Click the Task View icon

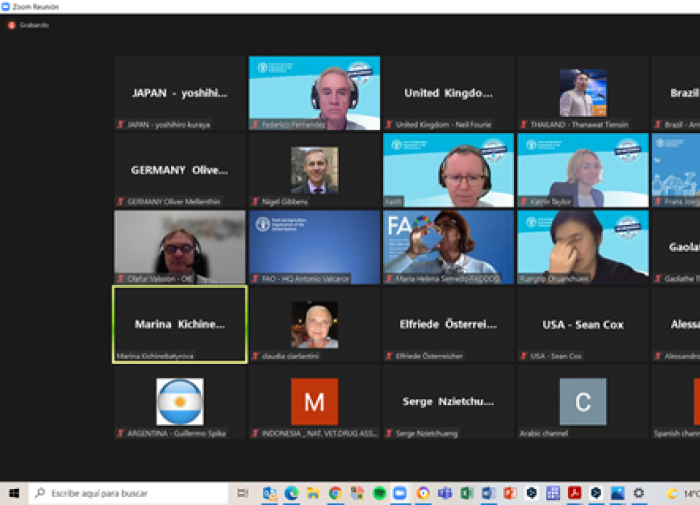coord(243,493)
